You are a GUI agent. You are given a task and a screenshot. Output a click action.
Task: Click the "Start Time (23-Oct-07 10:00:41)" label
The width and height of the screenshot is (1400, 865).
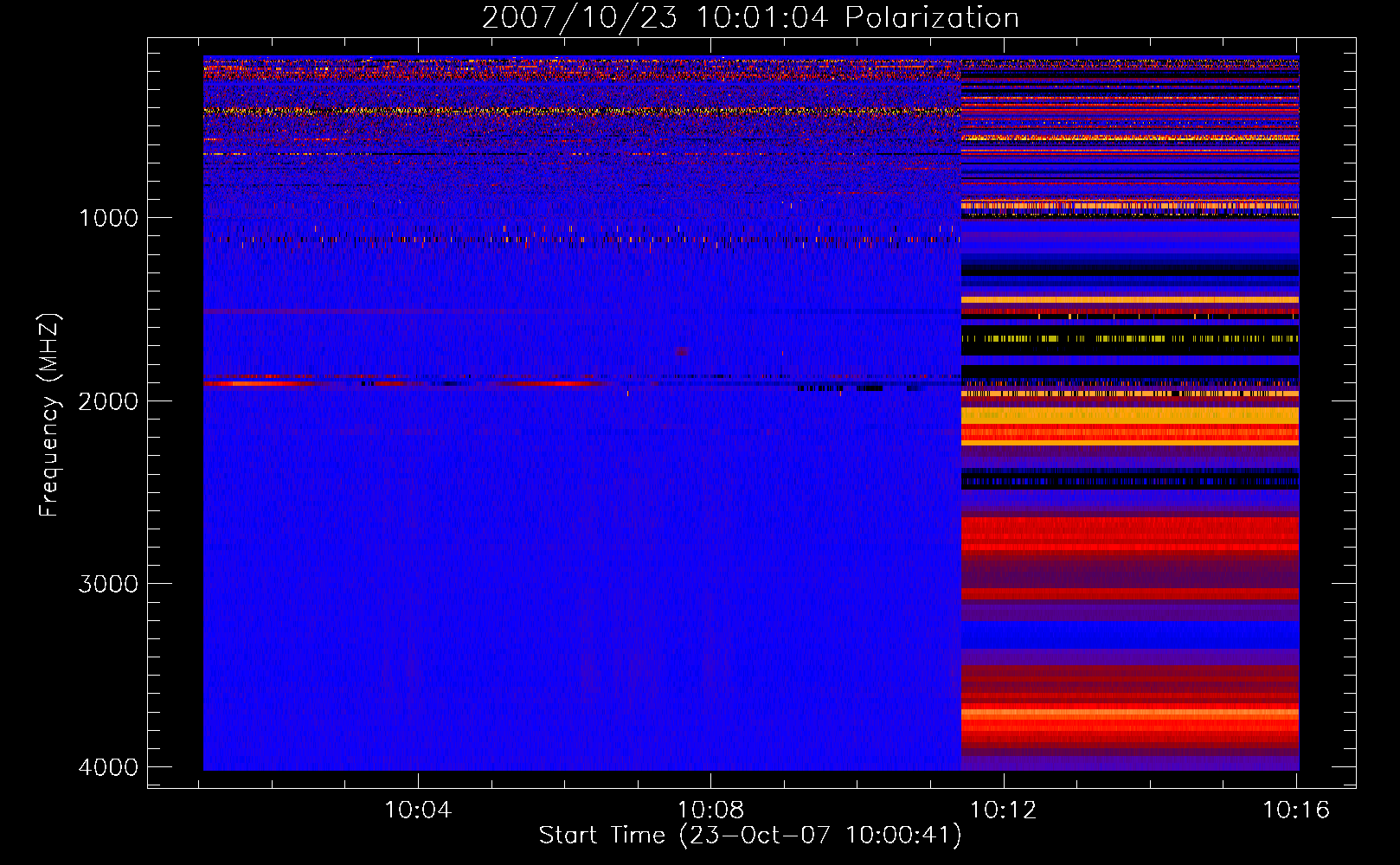point(750,836)
